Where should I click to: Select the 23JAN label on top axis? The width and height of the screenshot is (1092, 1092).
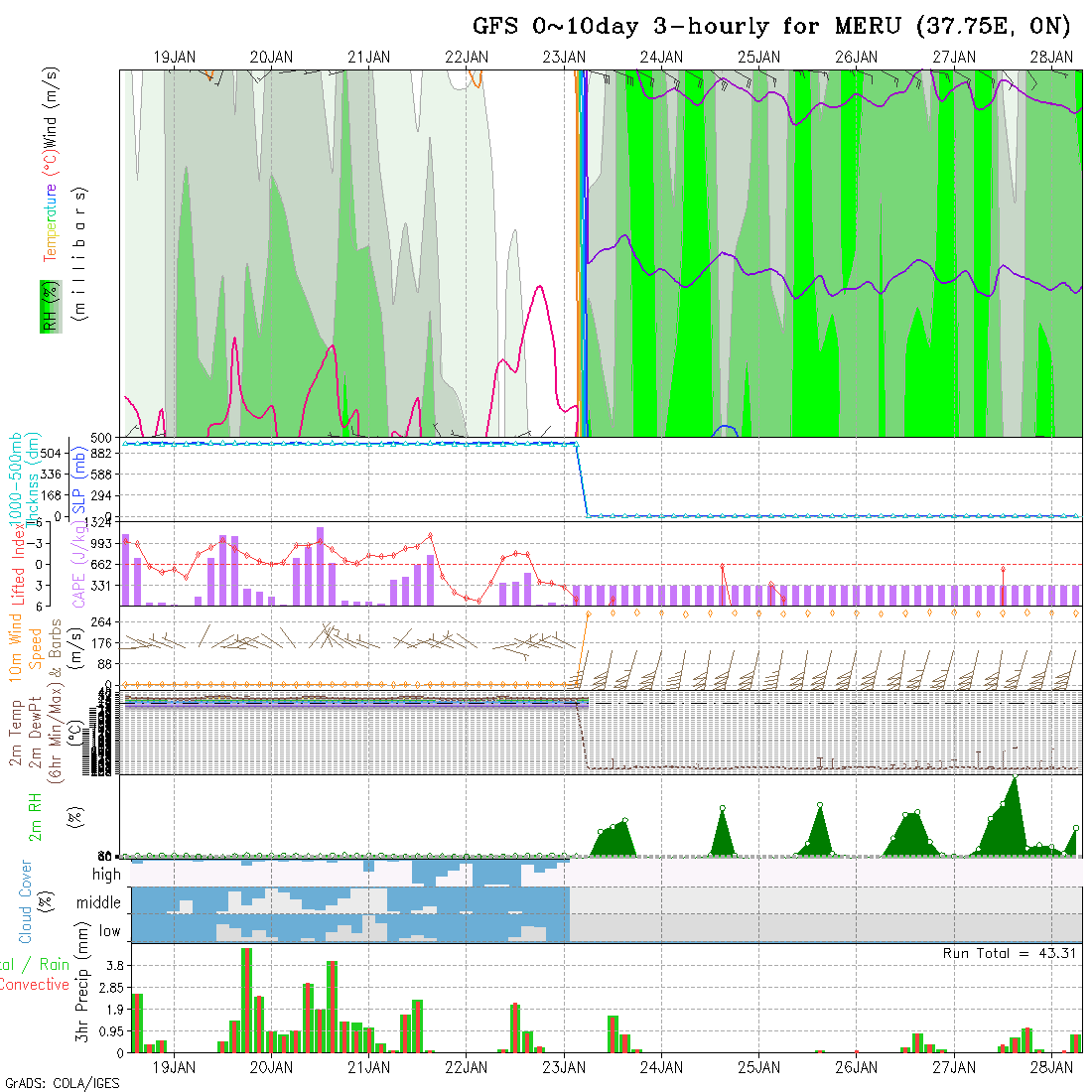tap(564, 58)
